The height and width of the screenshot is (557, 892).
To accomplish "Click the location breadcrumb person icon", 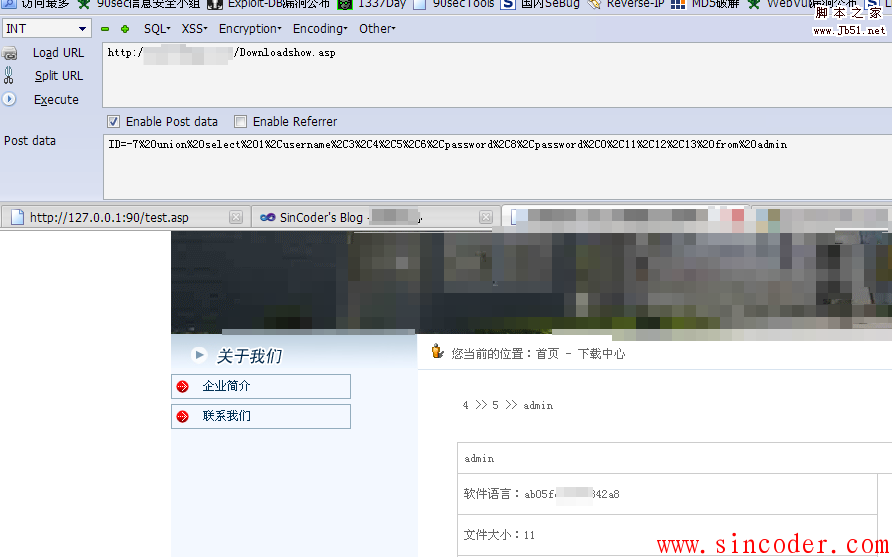I will [437, 351].
